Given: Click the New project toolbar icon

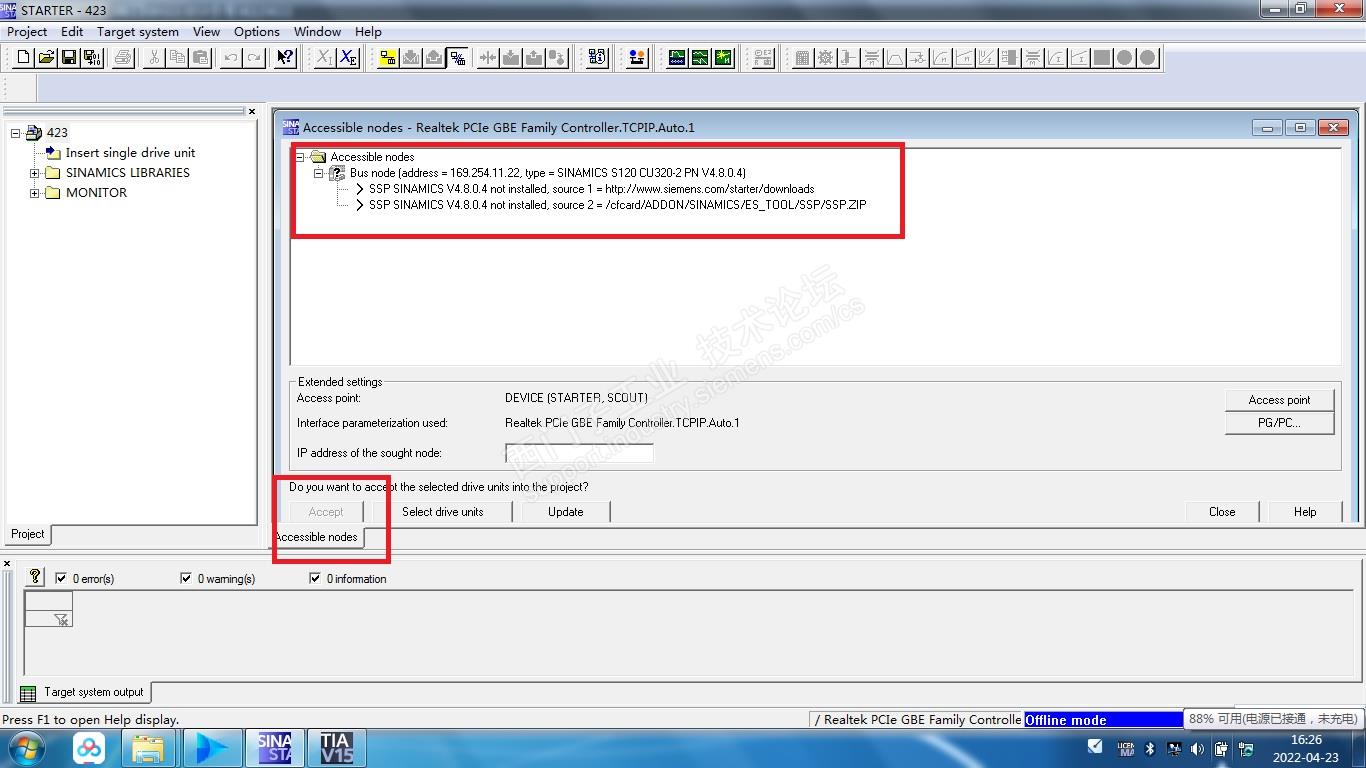Looking at the screenshot, I should [x=23, y=58].
